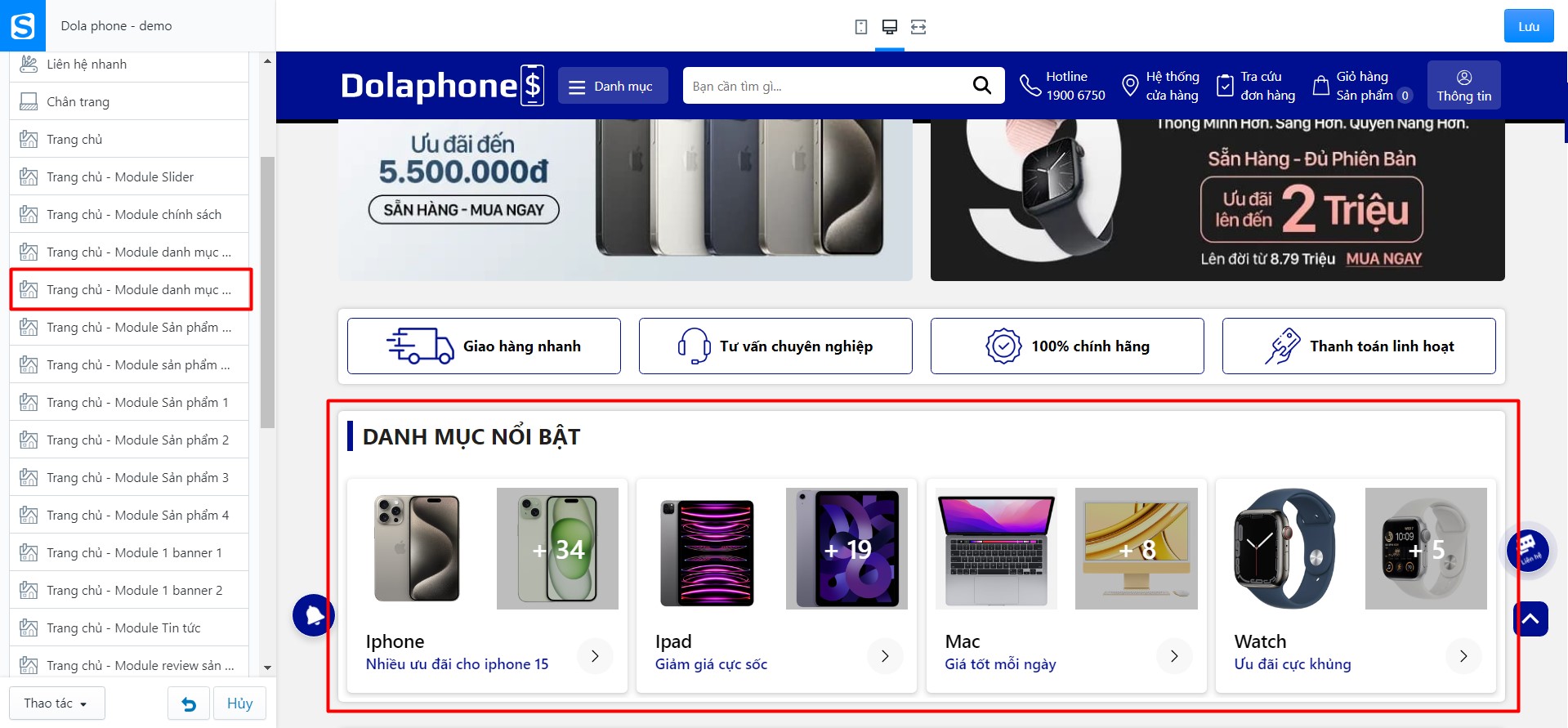The width and height of the screenshot is (1568, 728).
Task: Expand the Danh mục menu
Action: [x=613, y=86]
